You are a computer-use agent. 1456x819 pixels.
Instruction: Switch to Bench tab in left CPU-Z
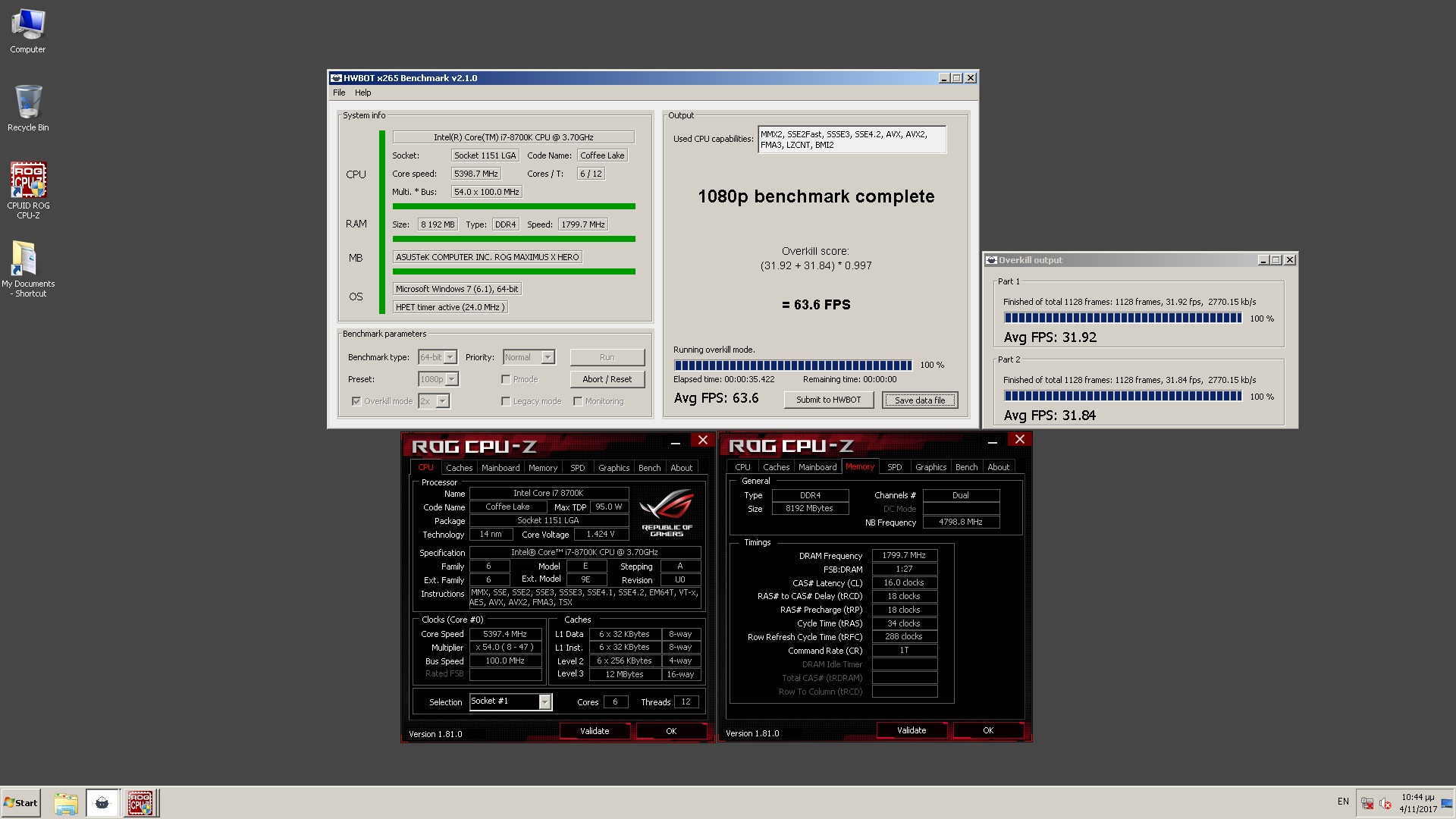click(649, 468)
